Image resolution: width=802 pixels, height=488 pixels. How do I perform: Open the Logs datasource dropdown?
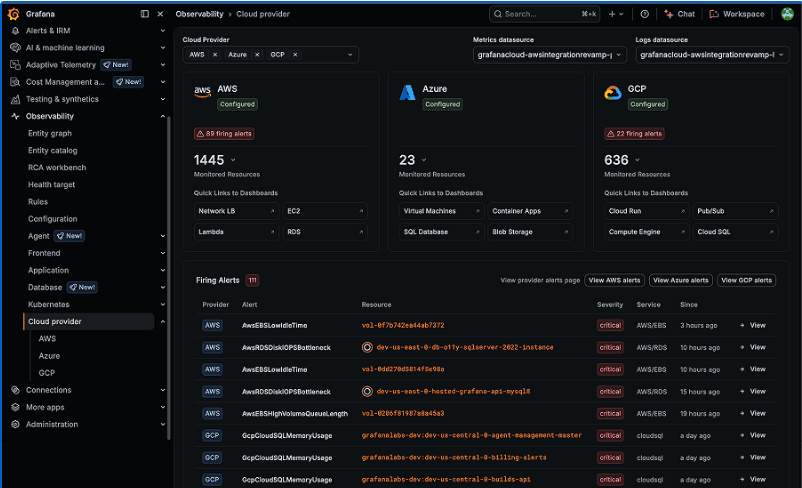(x=712, y=55)
